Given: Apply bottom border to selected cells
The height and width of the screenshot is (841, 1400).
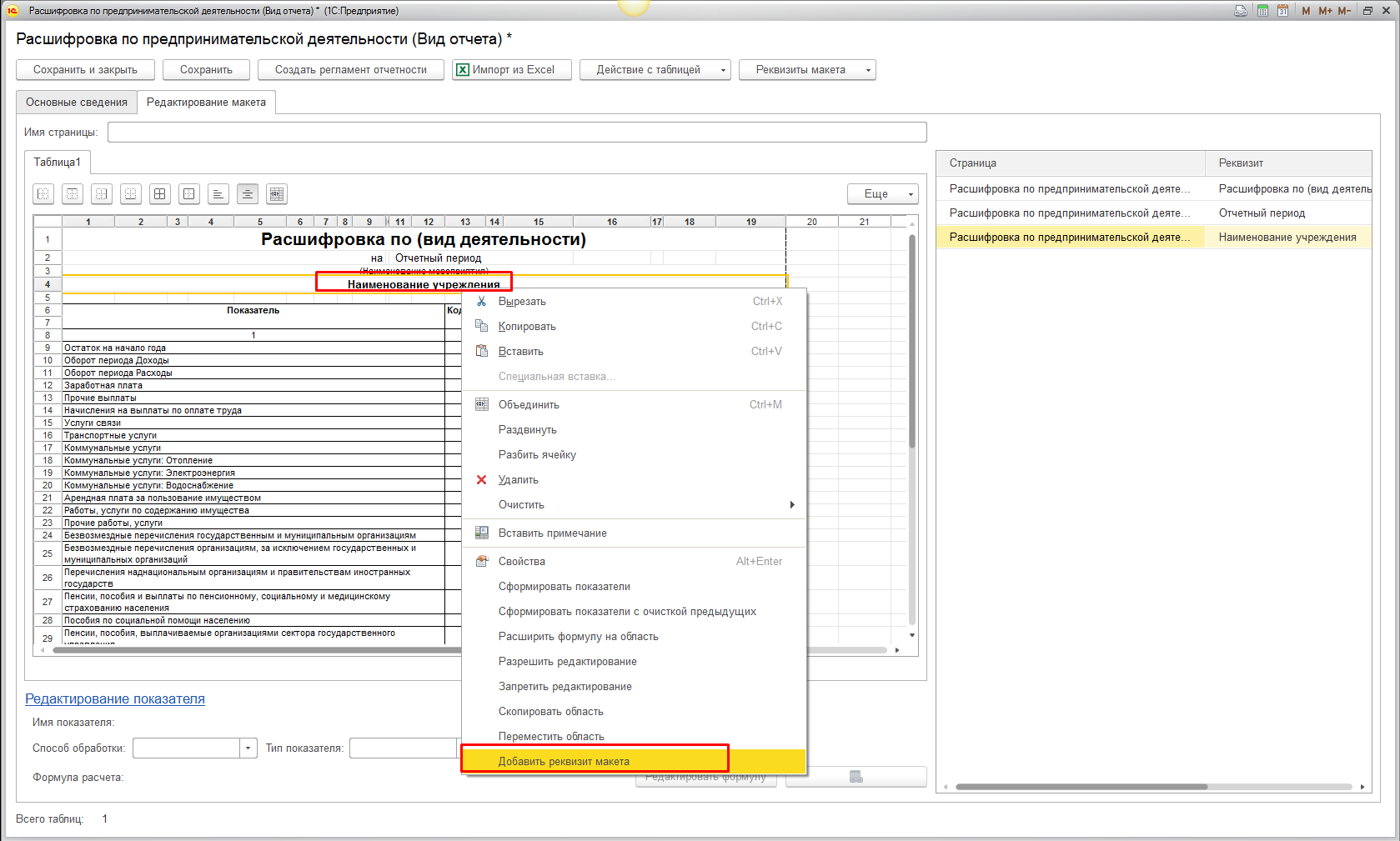Looking at the screenshot, I should (131, 194).
